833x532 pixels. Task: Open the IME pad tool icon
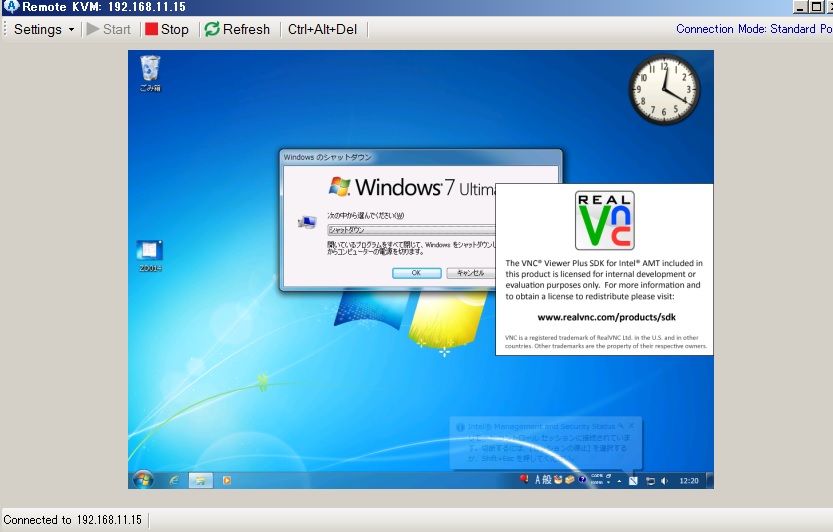pos(558,480)
